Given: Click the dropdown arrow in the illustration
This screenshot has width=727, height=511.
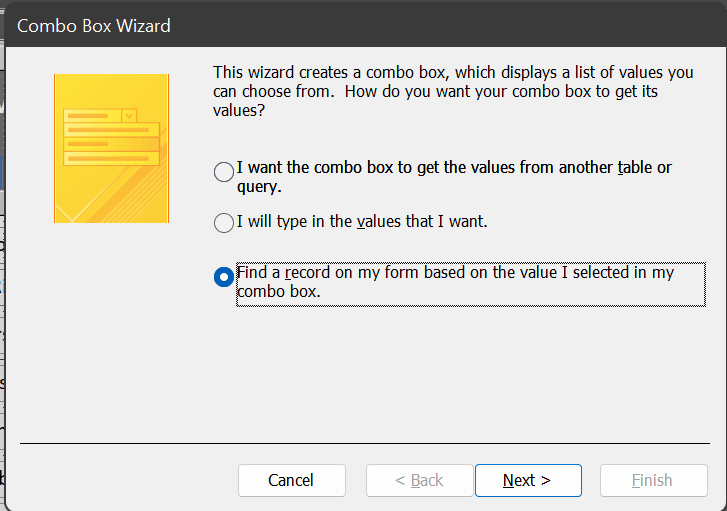Looking at the screenshot, I should 129,115.
